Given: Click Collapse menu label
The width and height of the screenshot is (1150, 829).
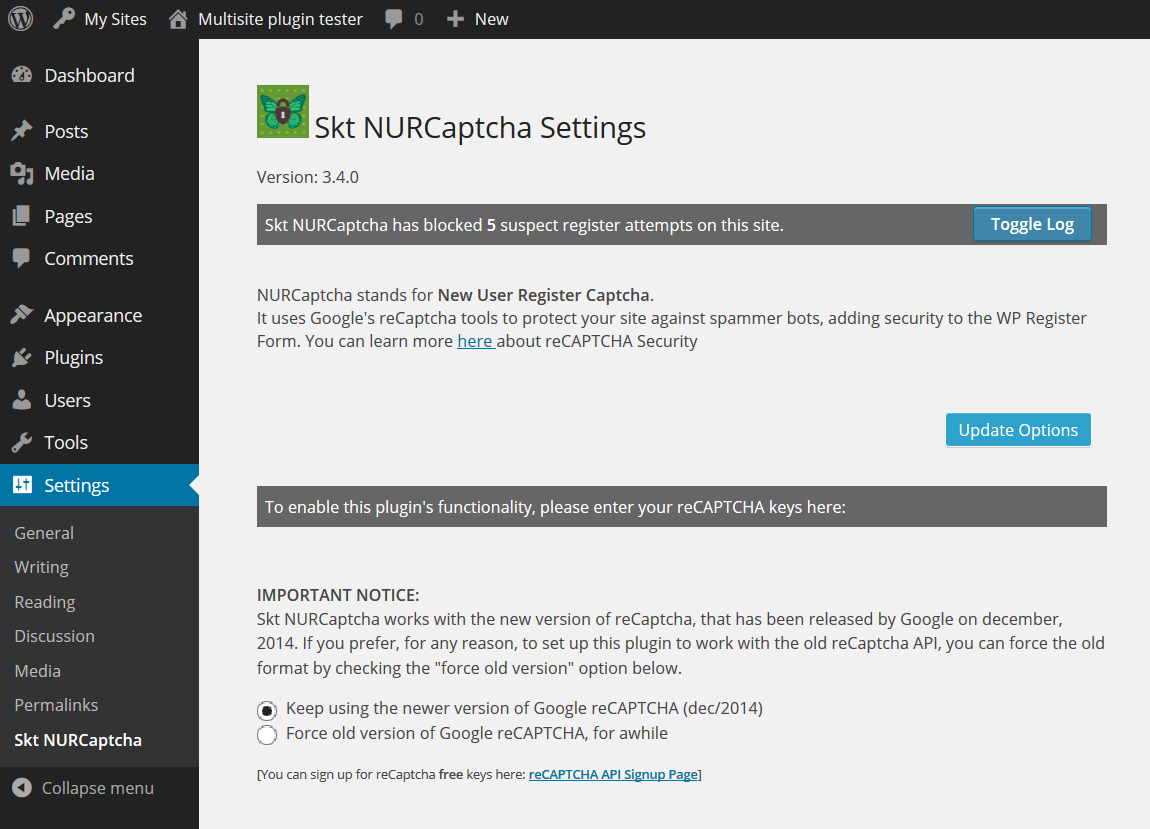Looking at the screenshot, I should point(98,788).
